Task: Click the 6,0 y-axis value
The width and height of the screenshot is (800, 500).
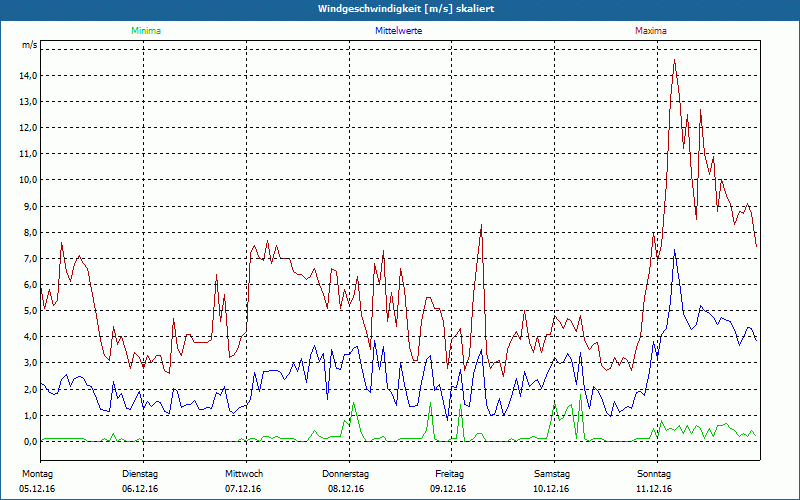Action: pyautogui.click(x=30, y=285)
